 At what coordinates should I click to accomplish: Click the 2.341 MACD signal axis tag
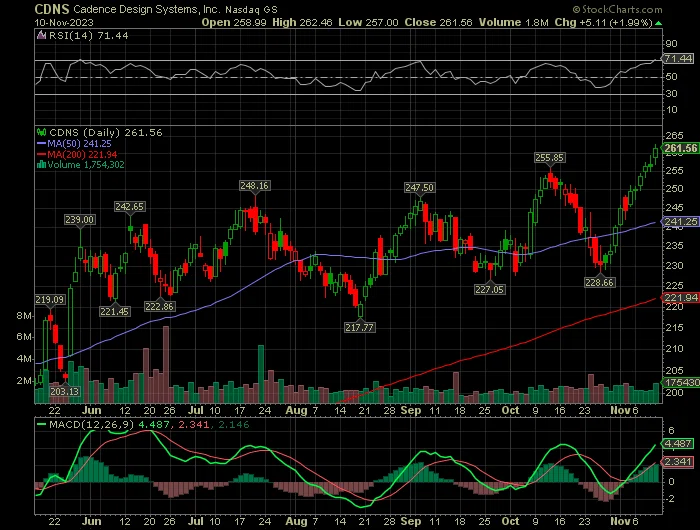pyautogui.click(x=678, y=462)
